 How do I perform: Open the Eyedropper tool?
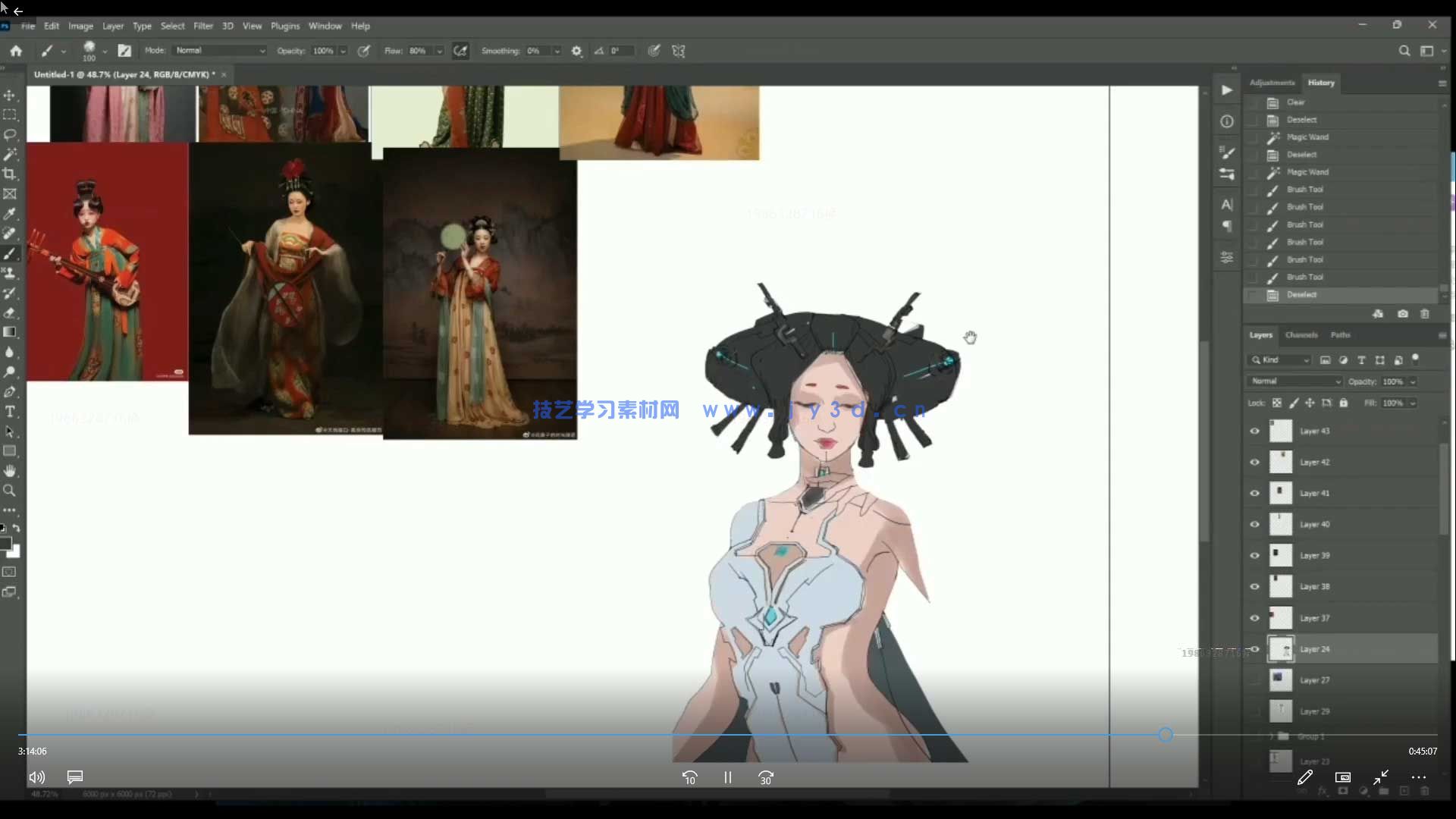[x=11, y=214]
